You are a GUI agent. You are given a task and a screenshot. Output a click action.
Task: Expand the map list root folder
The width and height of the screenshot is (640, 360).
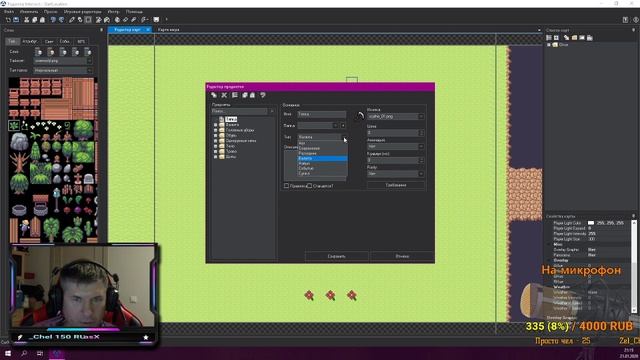[549, 45]
